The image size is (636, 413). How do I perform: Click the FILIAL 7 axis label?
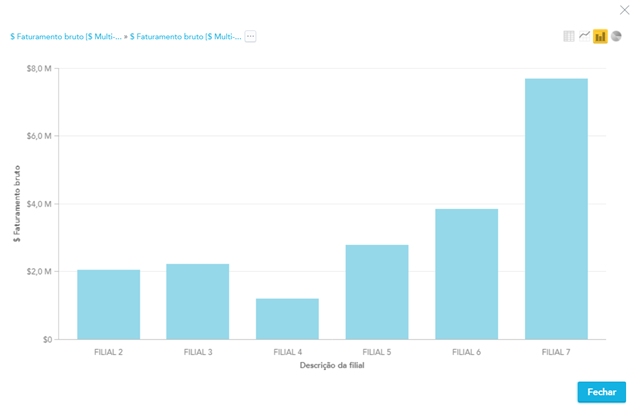coord(556,352)
